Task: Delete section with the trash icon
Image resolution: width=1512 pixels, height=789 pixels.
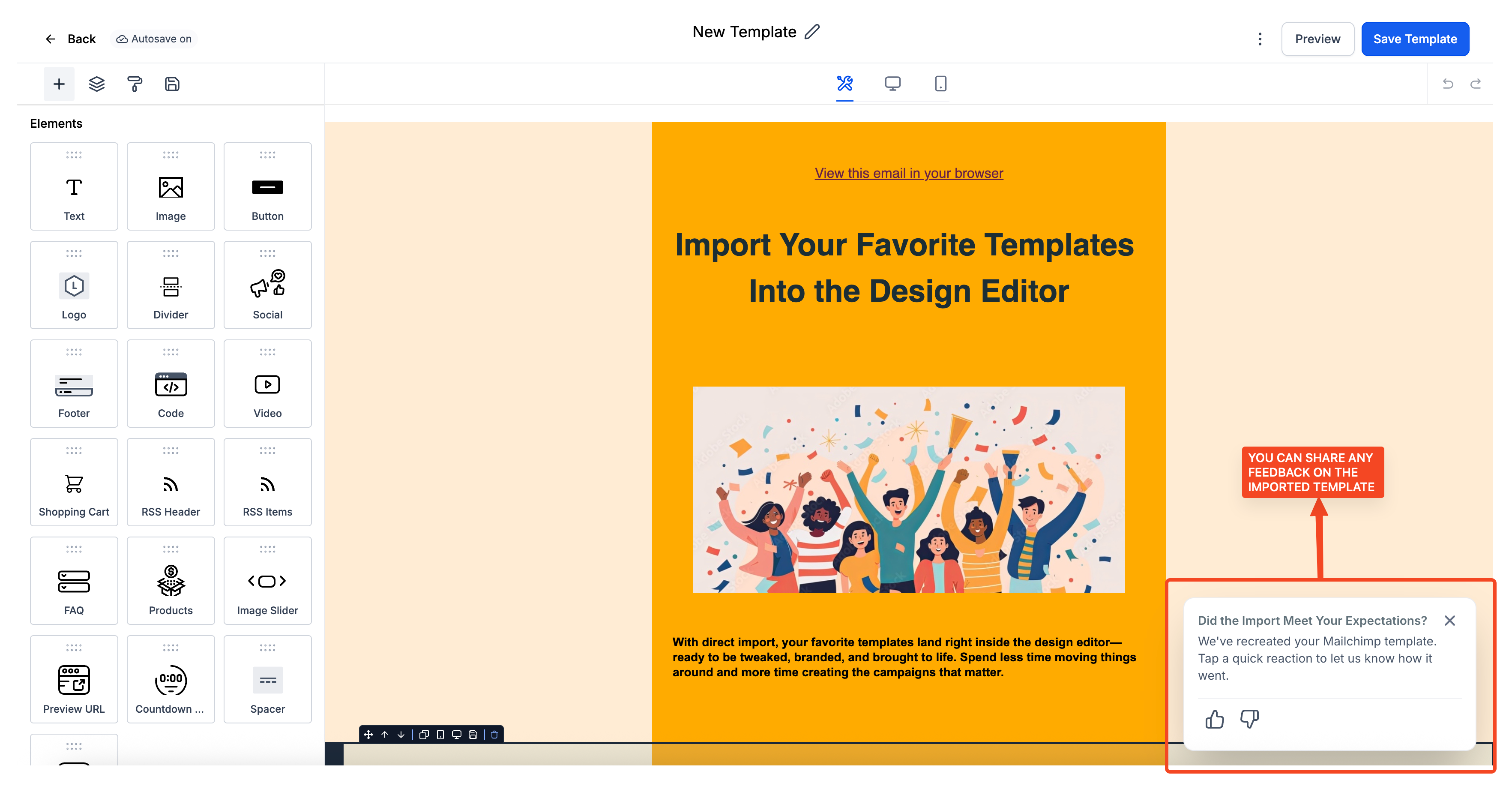Action: point(494,735)
